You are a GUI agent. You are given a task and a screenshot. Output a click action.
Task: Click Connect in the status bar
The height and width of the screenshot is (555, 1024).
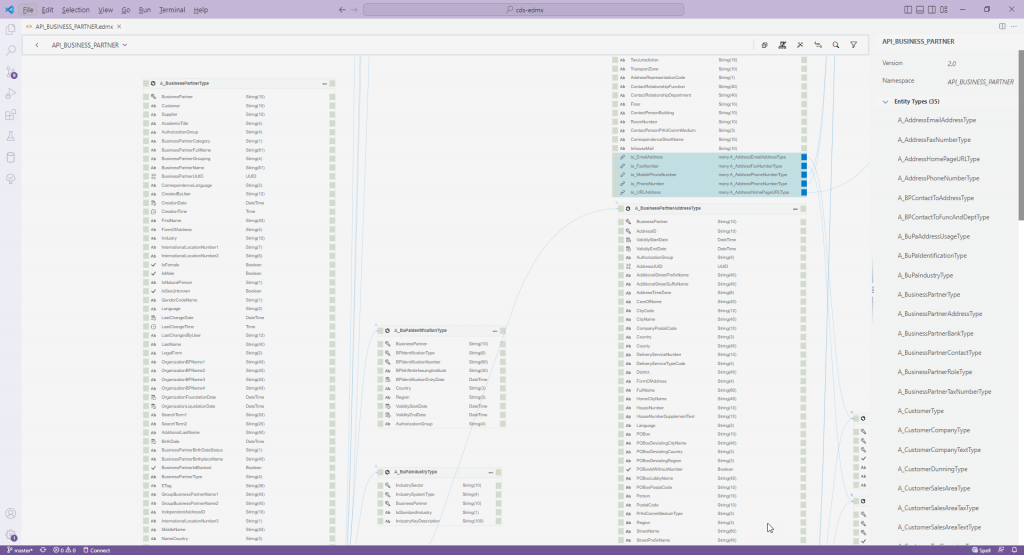tap(97, 550)
